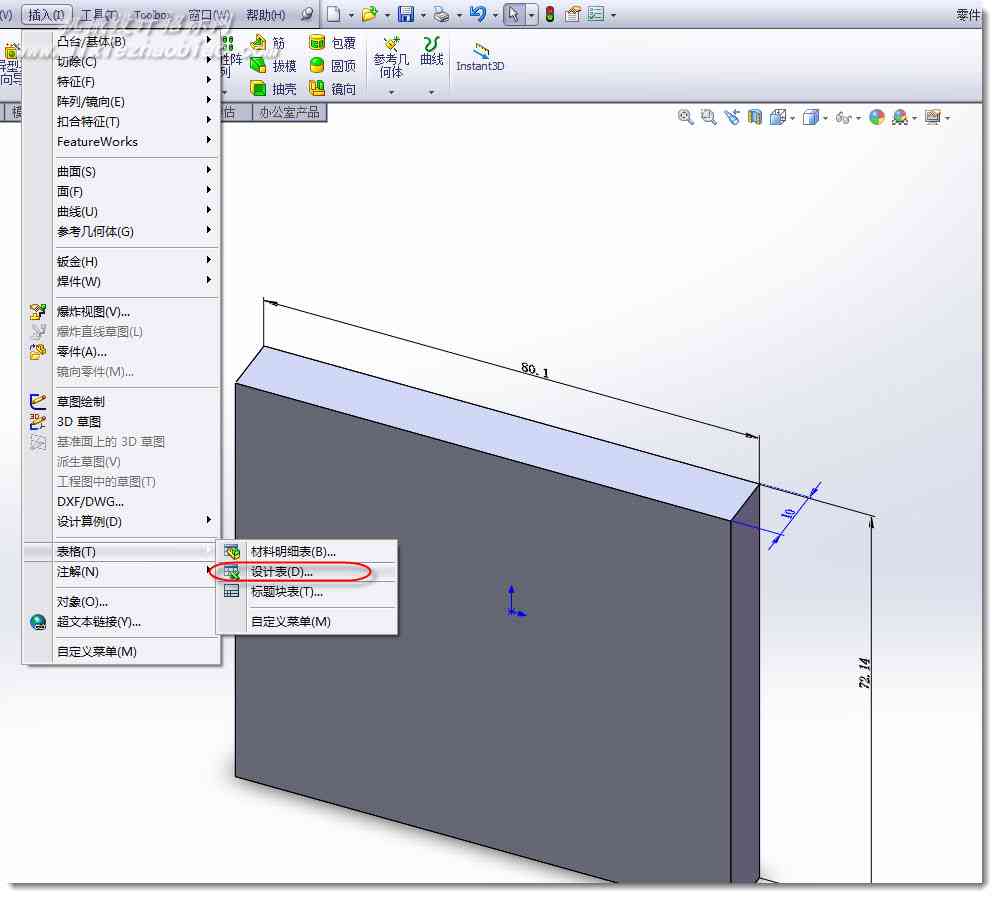This screenshot has height=898, width=997.
Task: Open the 帮助(H) menu
Action: tap(266, 15)
